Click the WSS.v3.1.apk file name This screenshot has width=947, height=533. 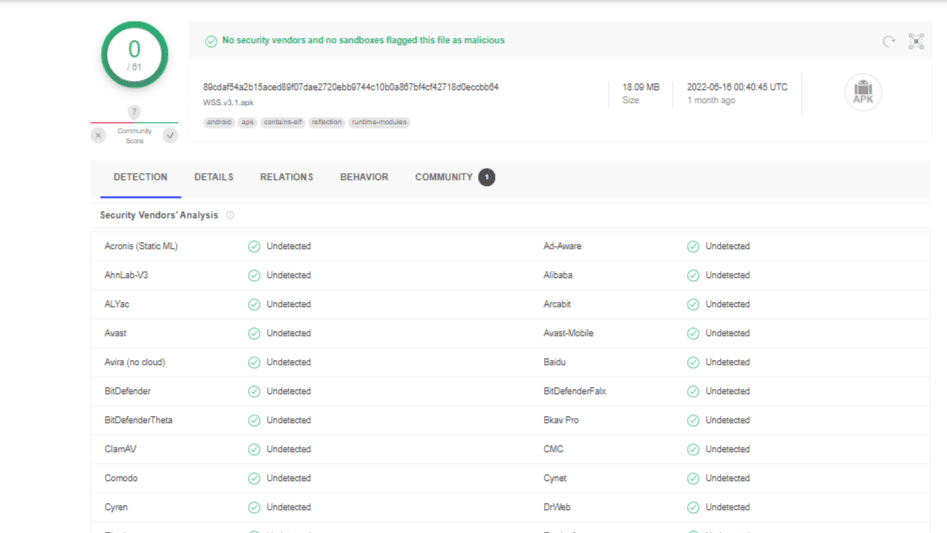[x=228, y=103]
